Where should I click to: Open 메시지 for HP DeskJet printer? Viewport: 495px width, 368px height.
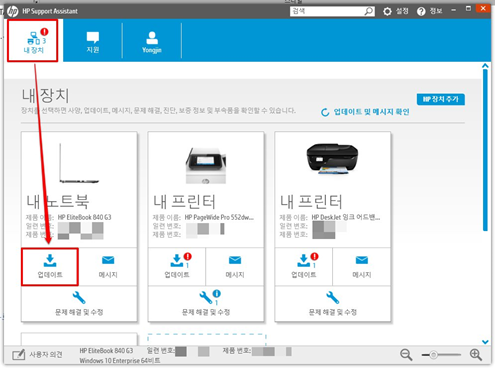[x=362, y=266]
